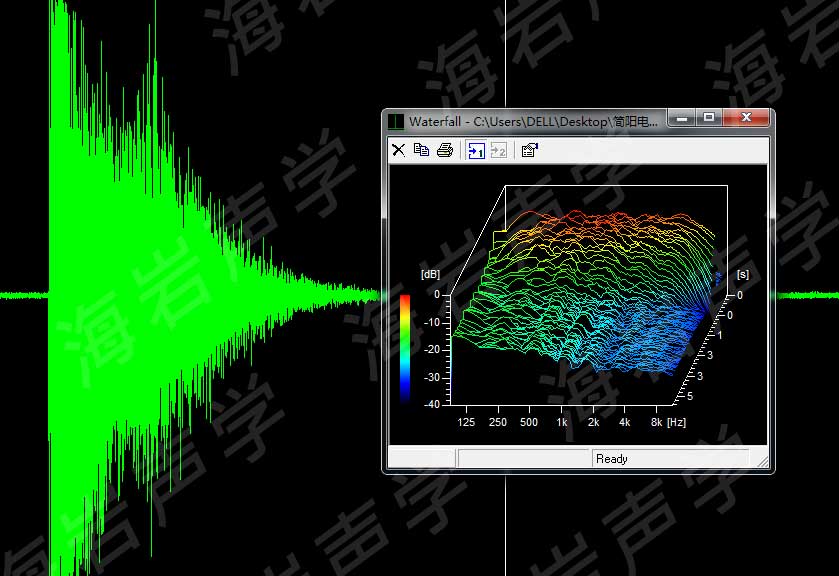
Task: Click the dB color scale legend
Action: pyautogui.click(x=405, y=347)
